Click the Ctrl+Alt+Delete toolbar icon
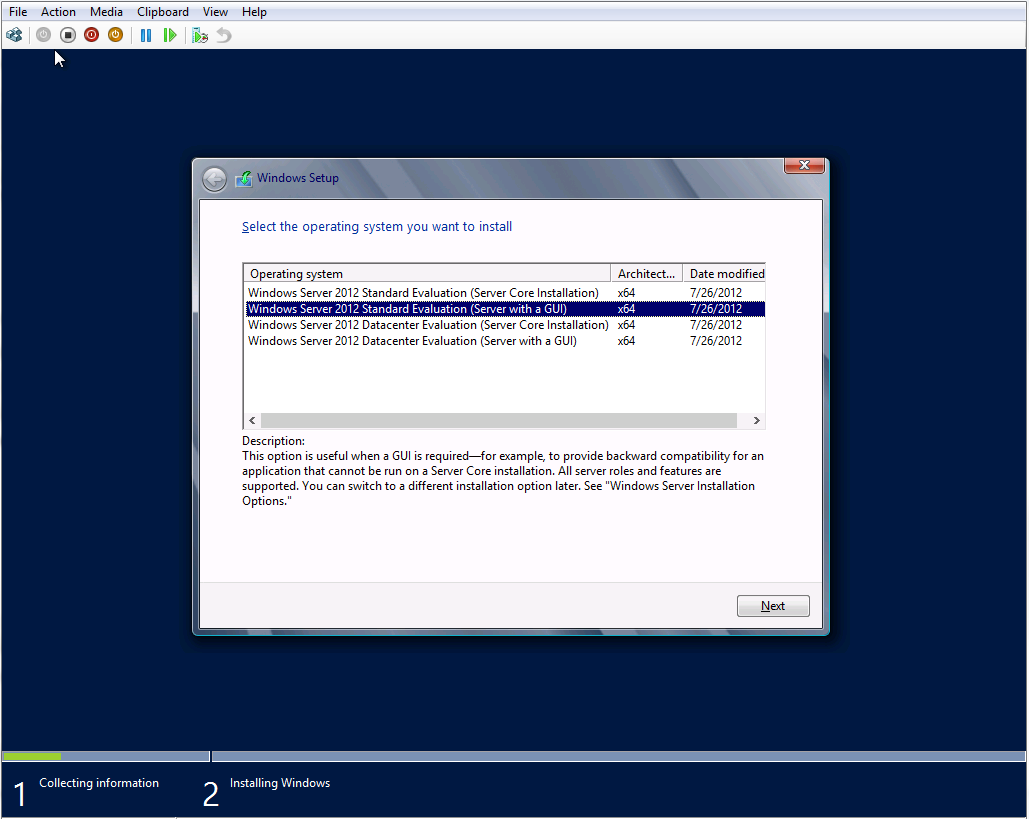 (x=14, y=35)
